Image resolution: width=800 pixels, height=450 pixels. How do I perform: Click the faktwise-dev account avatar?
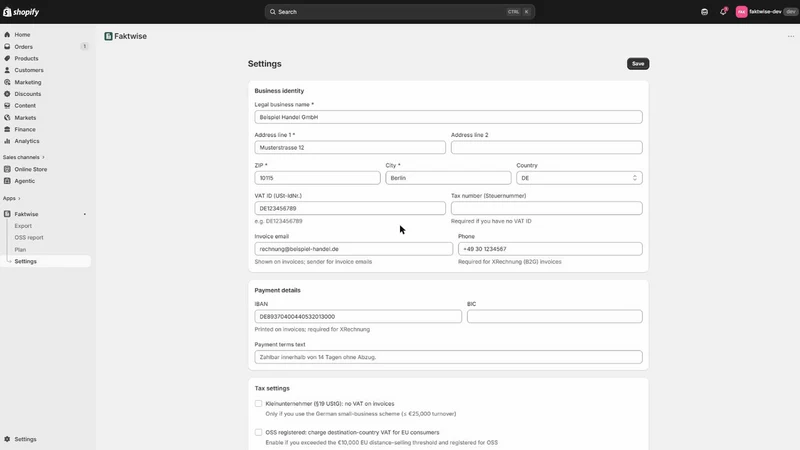[741, 12]
